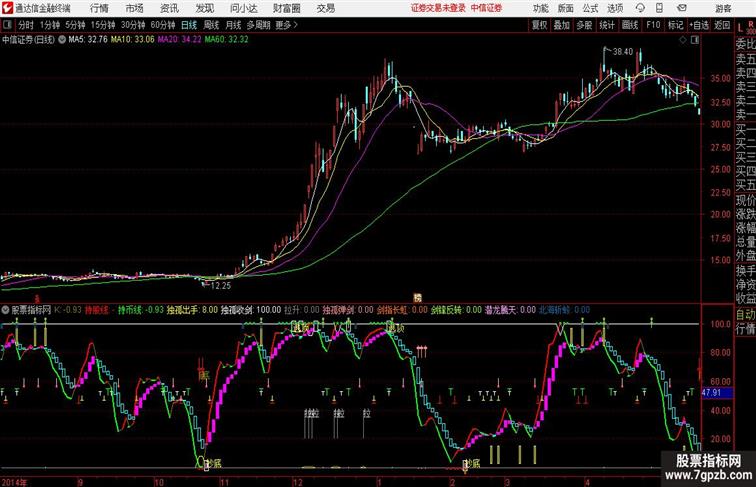
Task: Switch to 5分钟 period
Action: (x=75, y=25)
